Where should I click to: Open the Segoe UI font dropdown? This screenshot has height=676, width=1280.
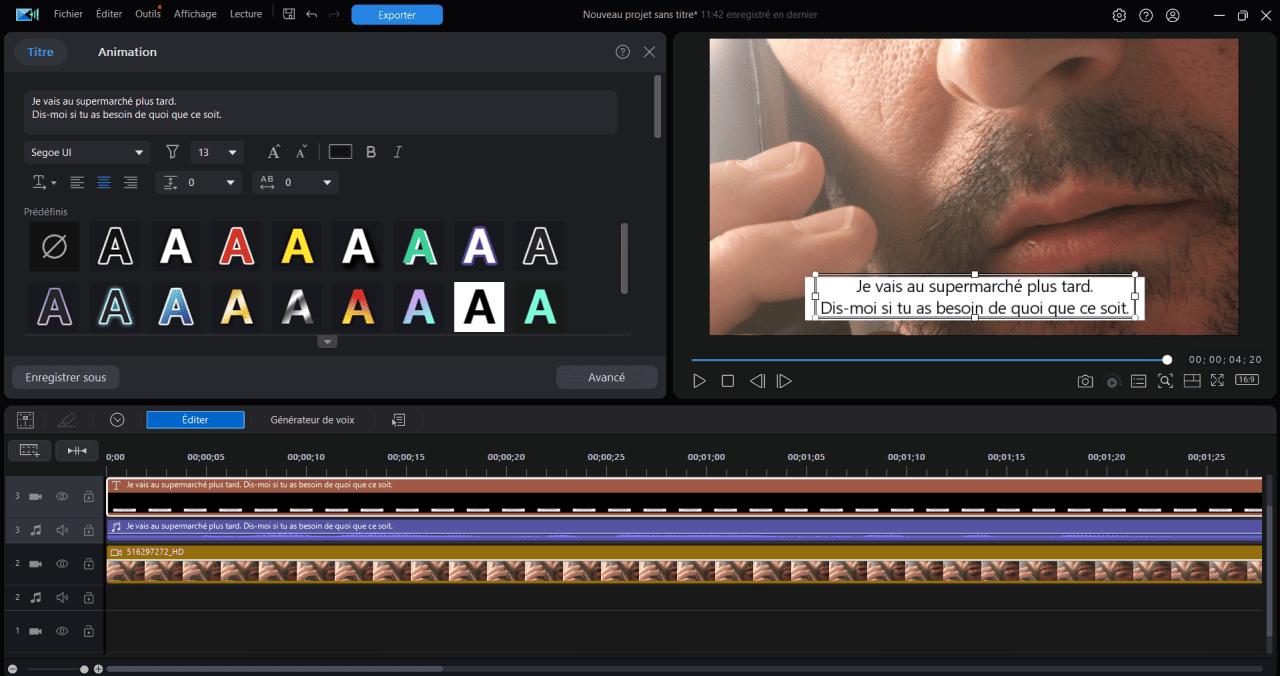87,152
